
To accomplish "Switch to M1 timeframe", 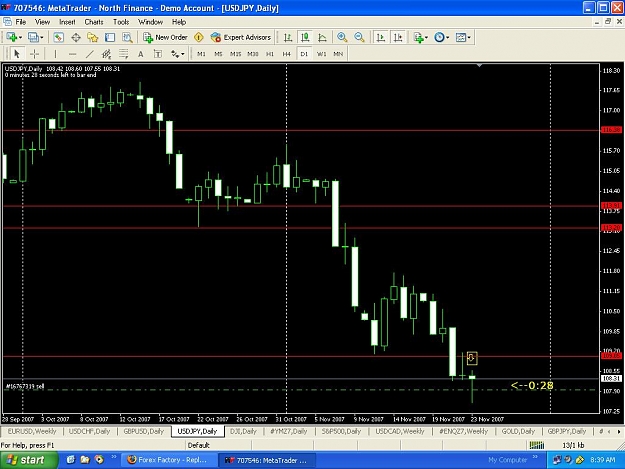I will click(201, 54).
